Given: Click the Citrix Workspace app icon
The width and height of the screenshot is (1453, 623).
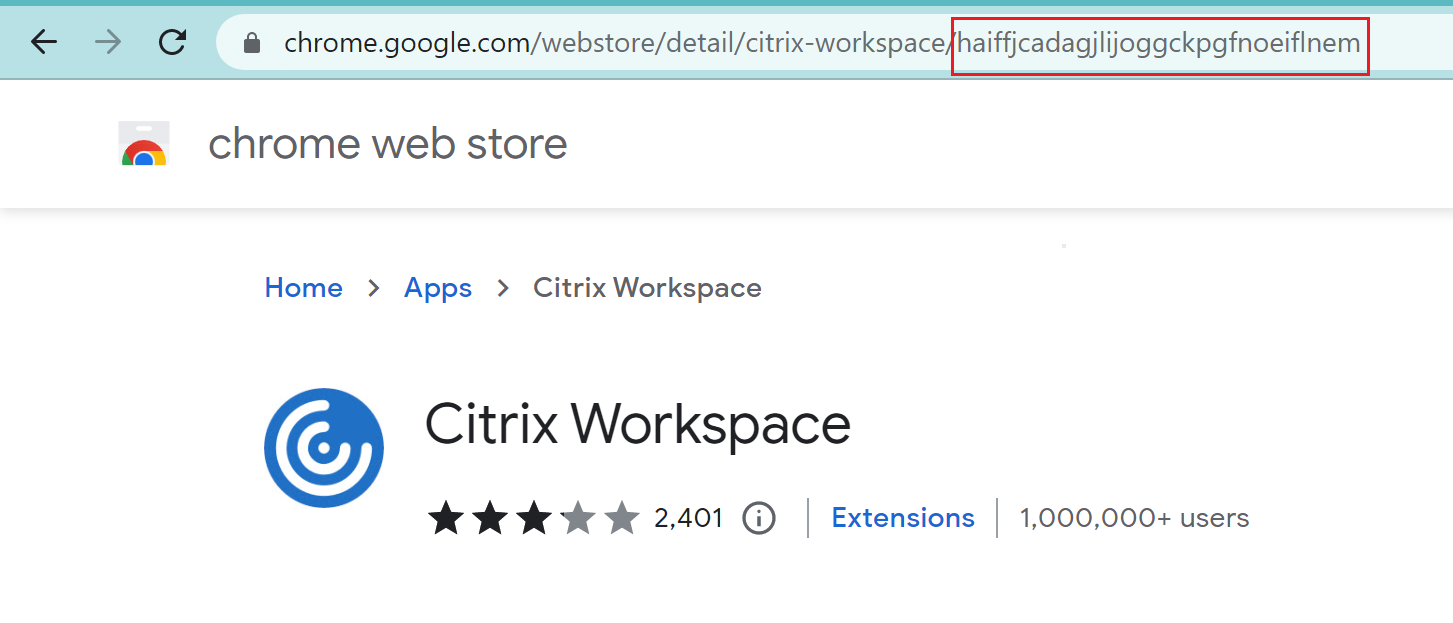Looking at the screenshot, I should 324,448.
